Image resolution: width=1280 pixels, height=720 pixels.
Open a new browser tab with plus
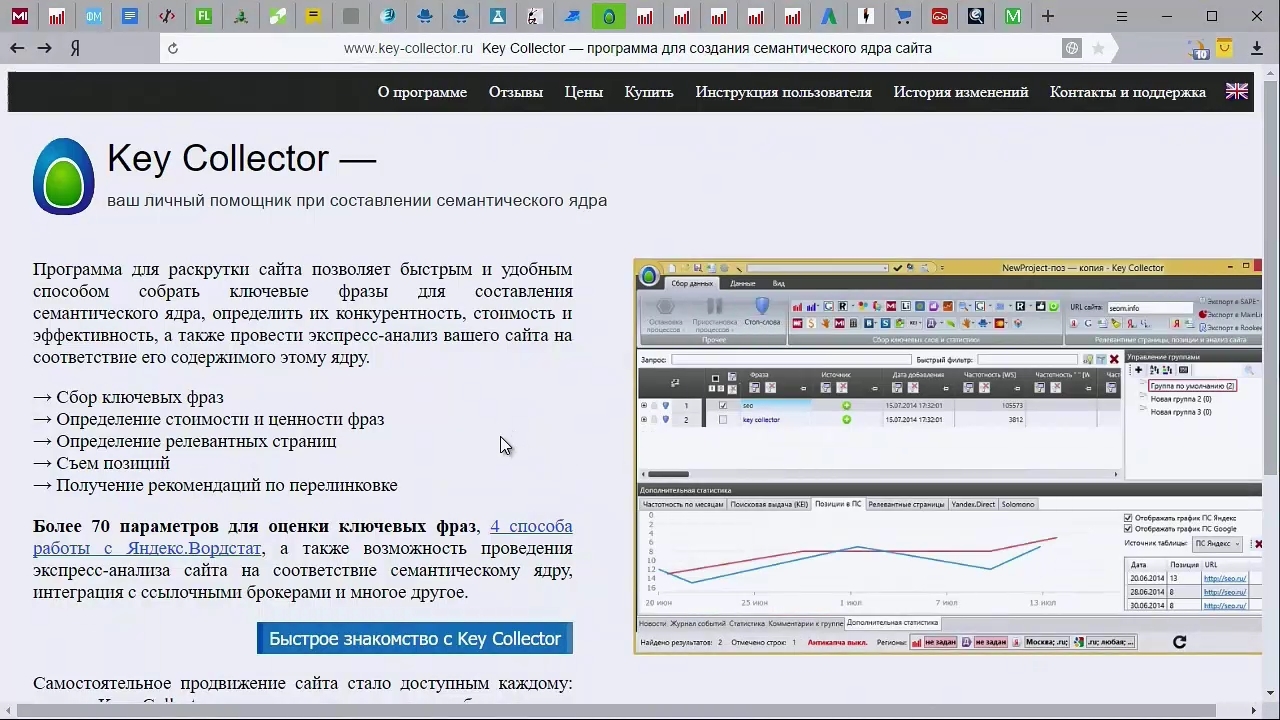pyautogui.click(x=1048, y=16)
